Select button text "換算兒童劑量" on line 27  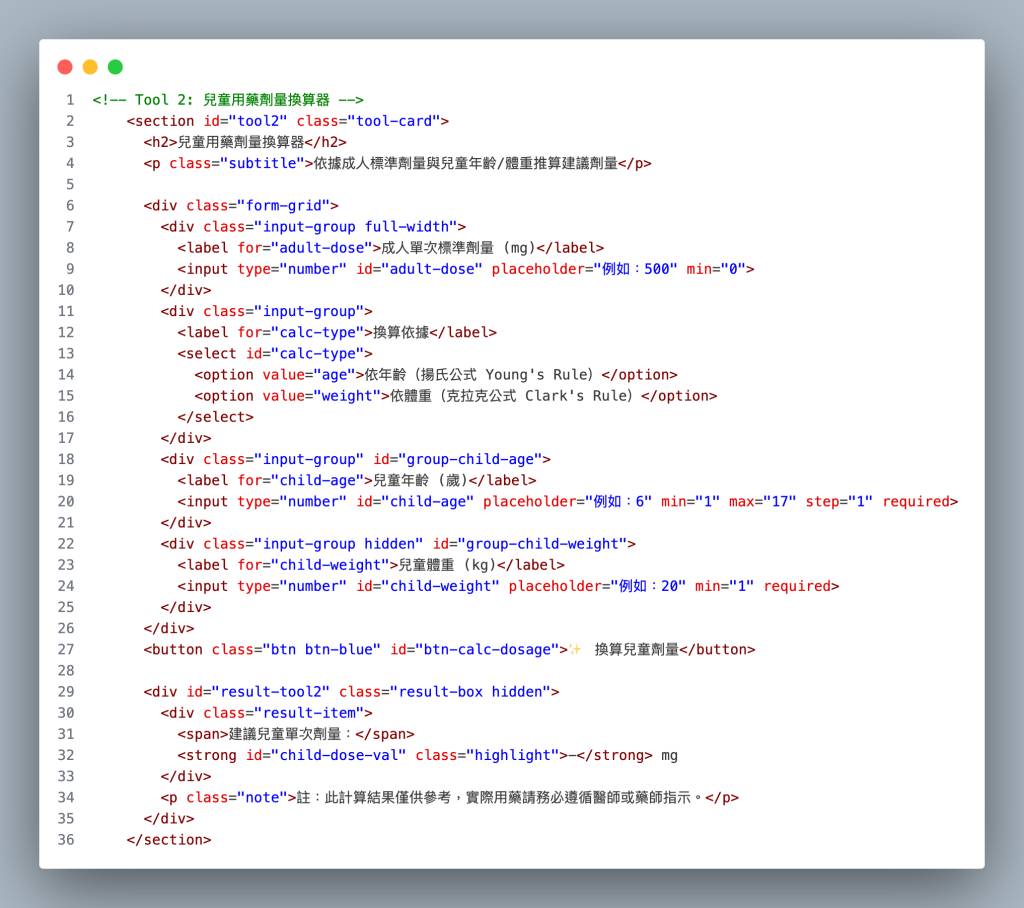pyautogui.click(x=637, y=650)
